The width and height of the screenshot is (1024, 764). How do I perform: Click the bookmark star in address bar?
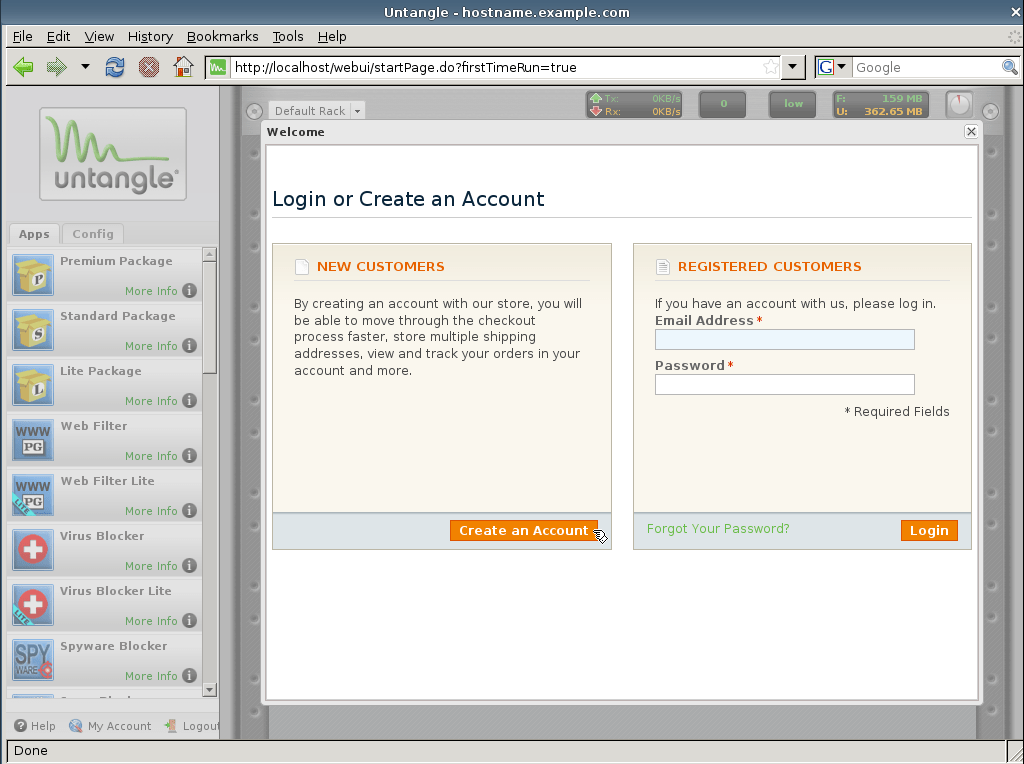click(771, 67)
